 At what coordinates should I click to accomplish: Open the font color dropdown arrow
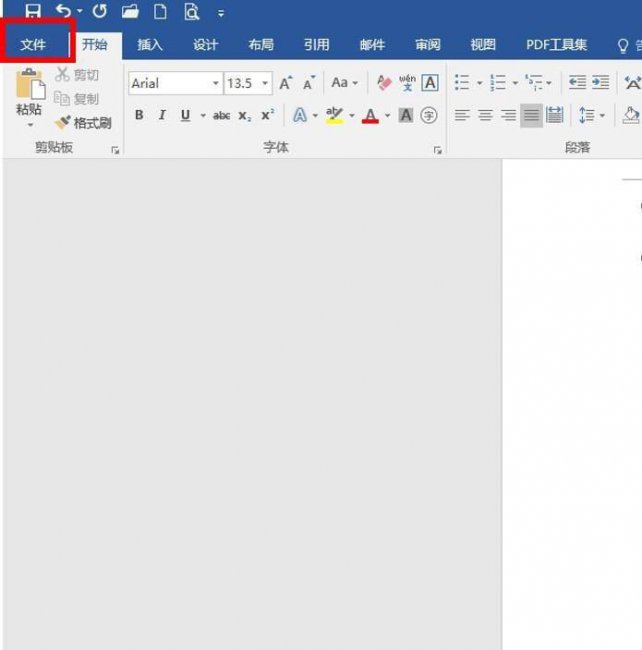pos(388,115)
